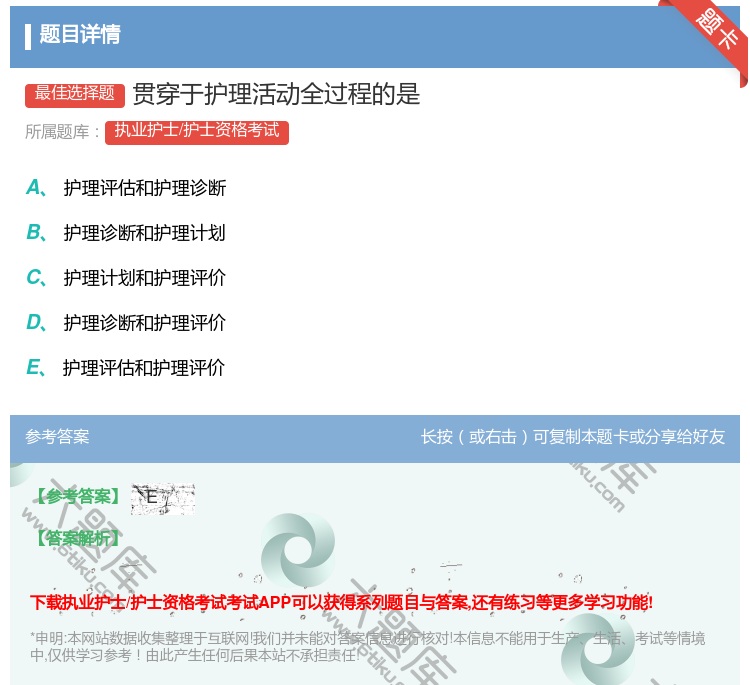Click the 长按（或右击）可复制本题卡 hint text
This screenshot has height=685, width=750.
pos(573,437)
